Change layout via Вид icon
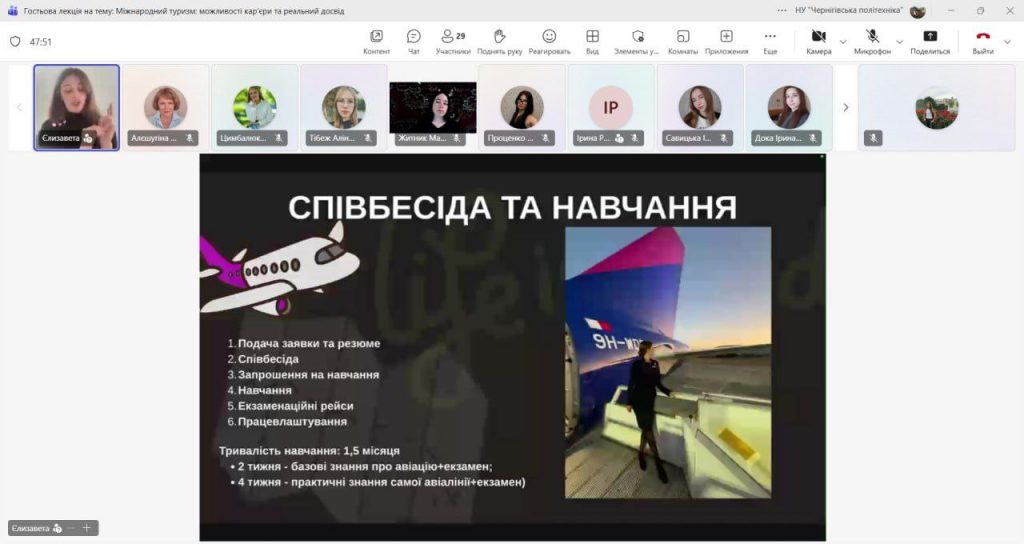The image size is (1024, 544). [x=592, y=41]
